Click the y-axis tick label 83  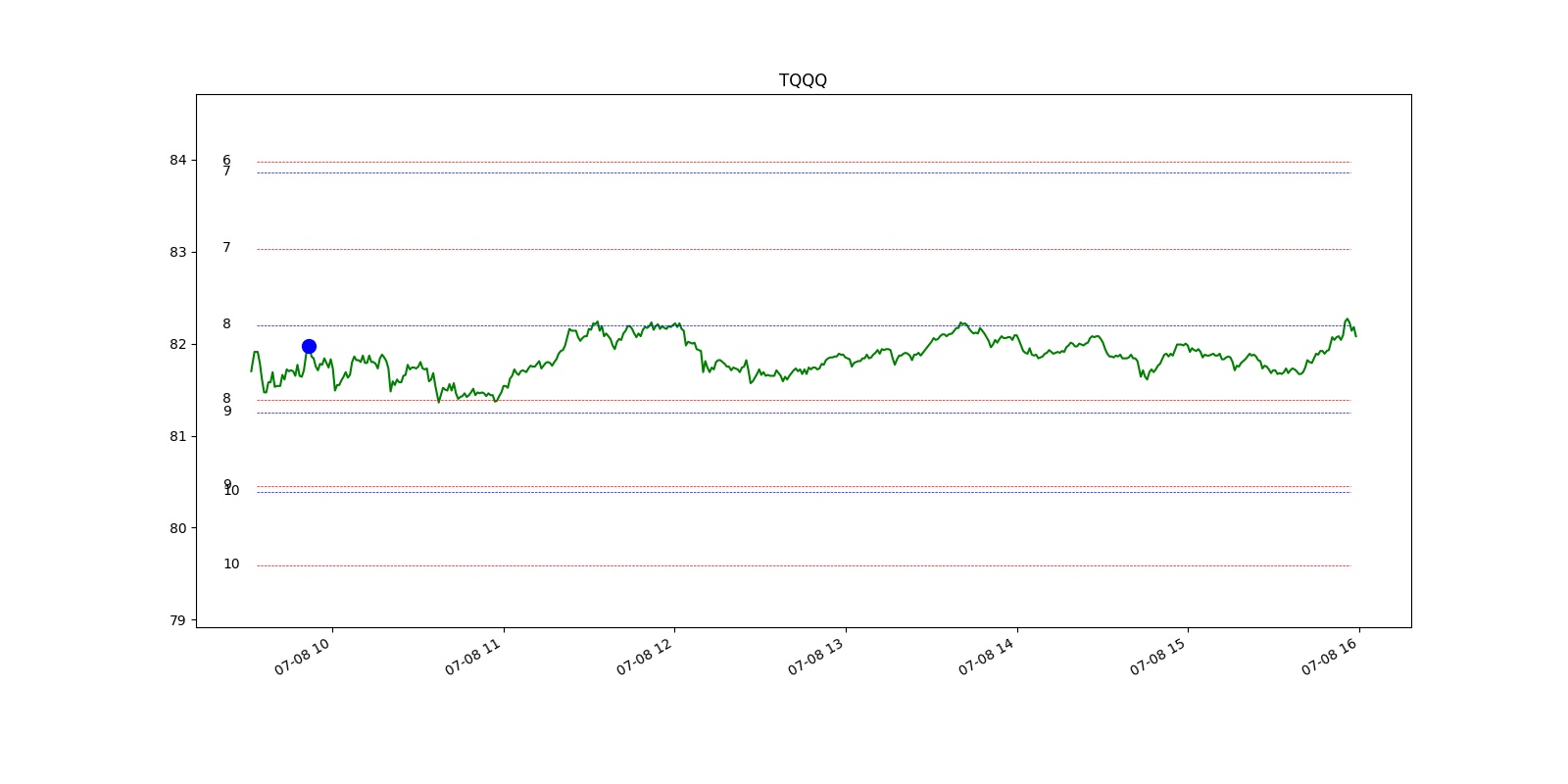pos(177,252)
